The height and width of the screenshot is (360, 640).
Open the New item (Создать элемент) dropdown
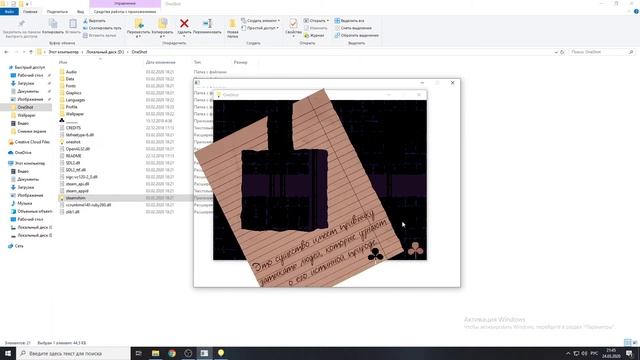click(260, 21)
